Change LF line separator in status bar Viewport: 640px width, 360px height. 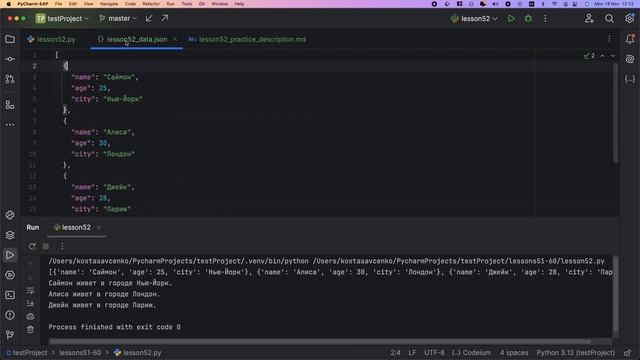[x=412, y=353]
